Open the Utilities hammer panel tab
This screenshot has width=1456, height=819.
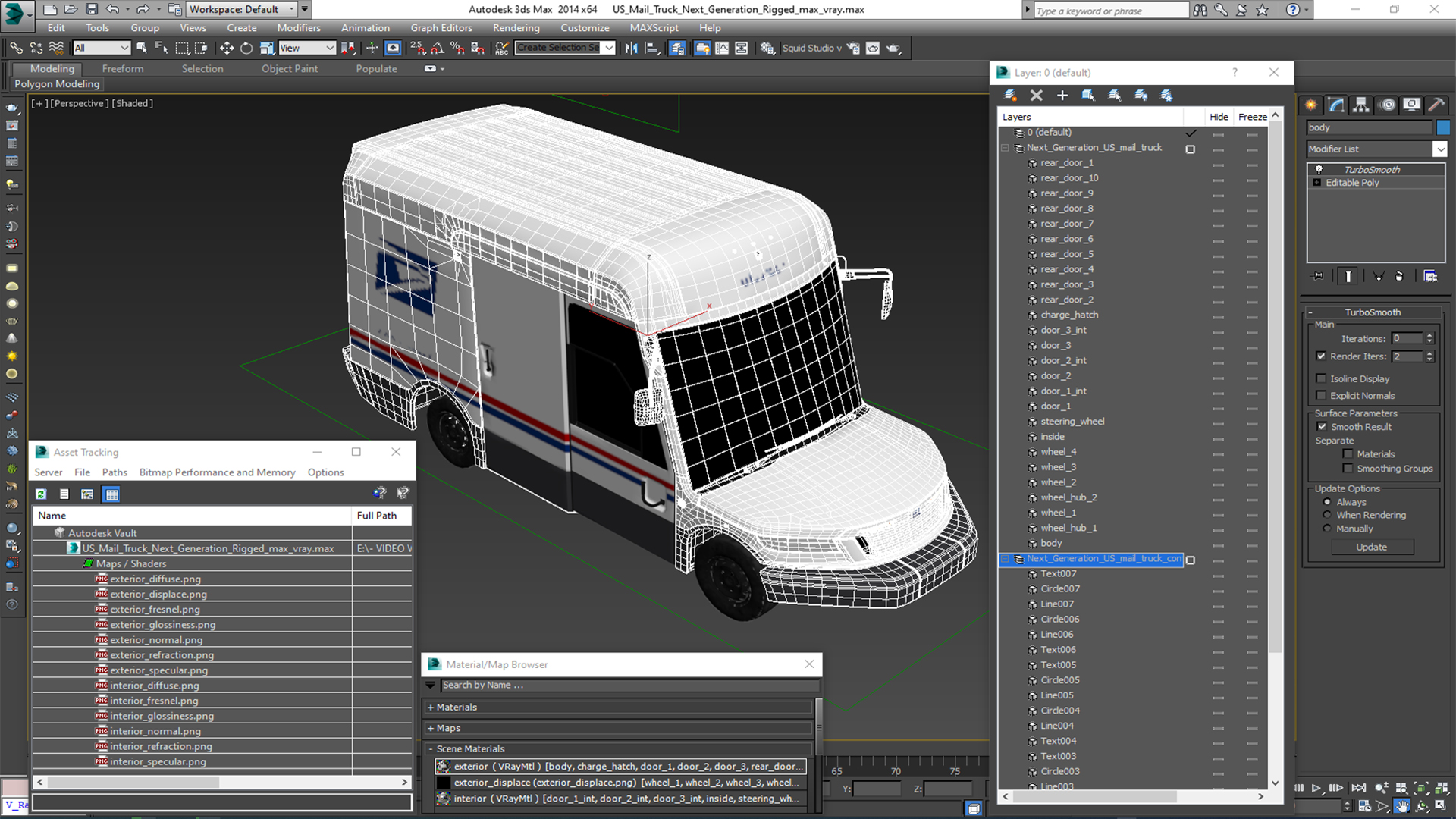click(x=1436, y=105)
